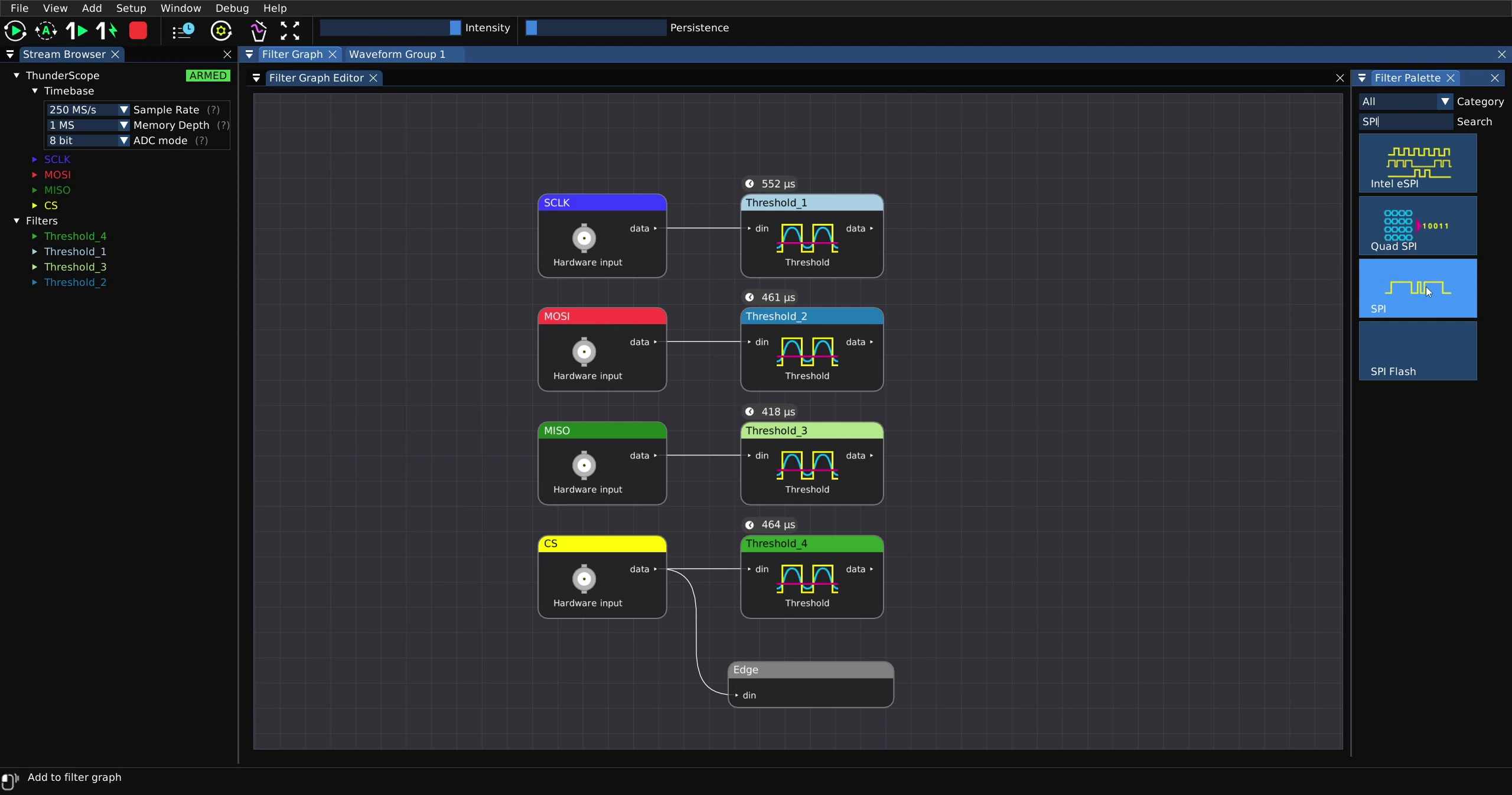This screenshot has width=1512, height=795.
Task: Click the force single trigger icon
Action: (107, 31)
